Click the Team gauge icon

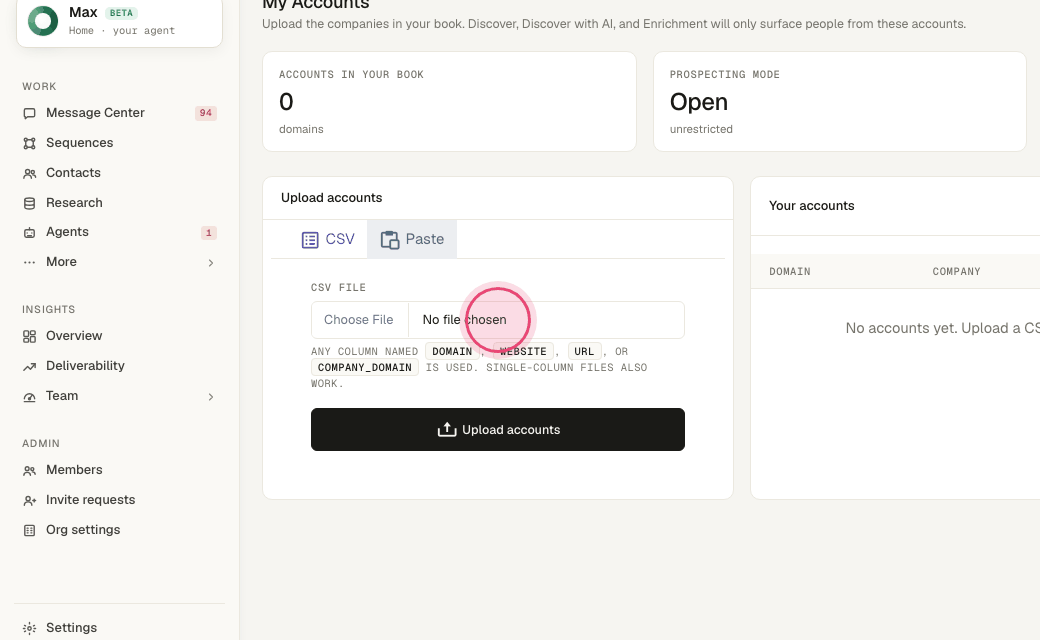click(x=29, y=397)
